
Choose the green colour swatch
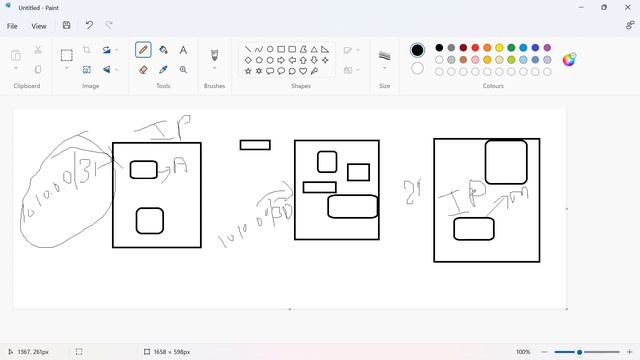coord(511,48)
